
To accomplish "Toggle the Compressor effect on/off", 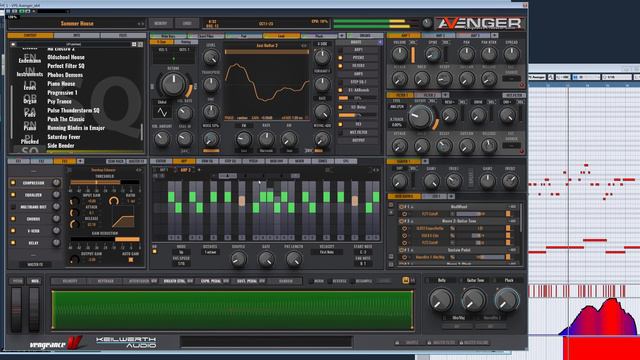I will click(x=13, y=183).
